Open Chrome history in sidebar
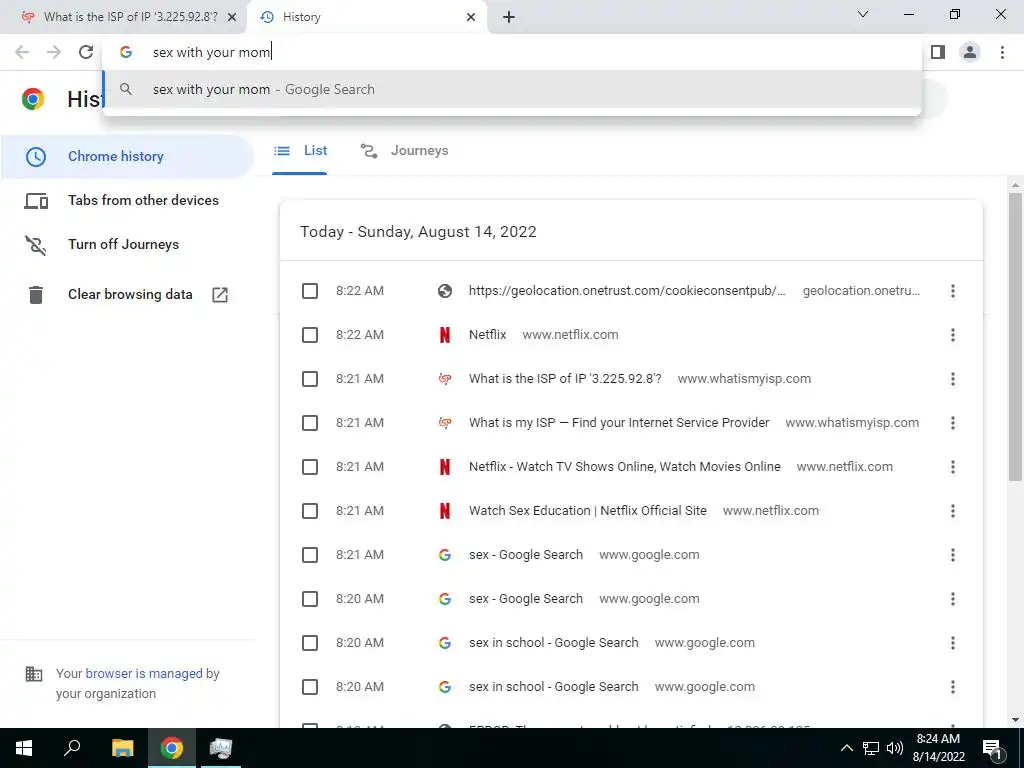 [x=127, y=157]
